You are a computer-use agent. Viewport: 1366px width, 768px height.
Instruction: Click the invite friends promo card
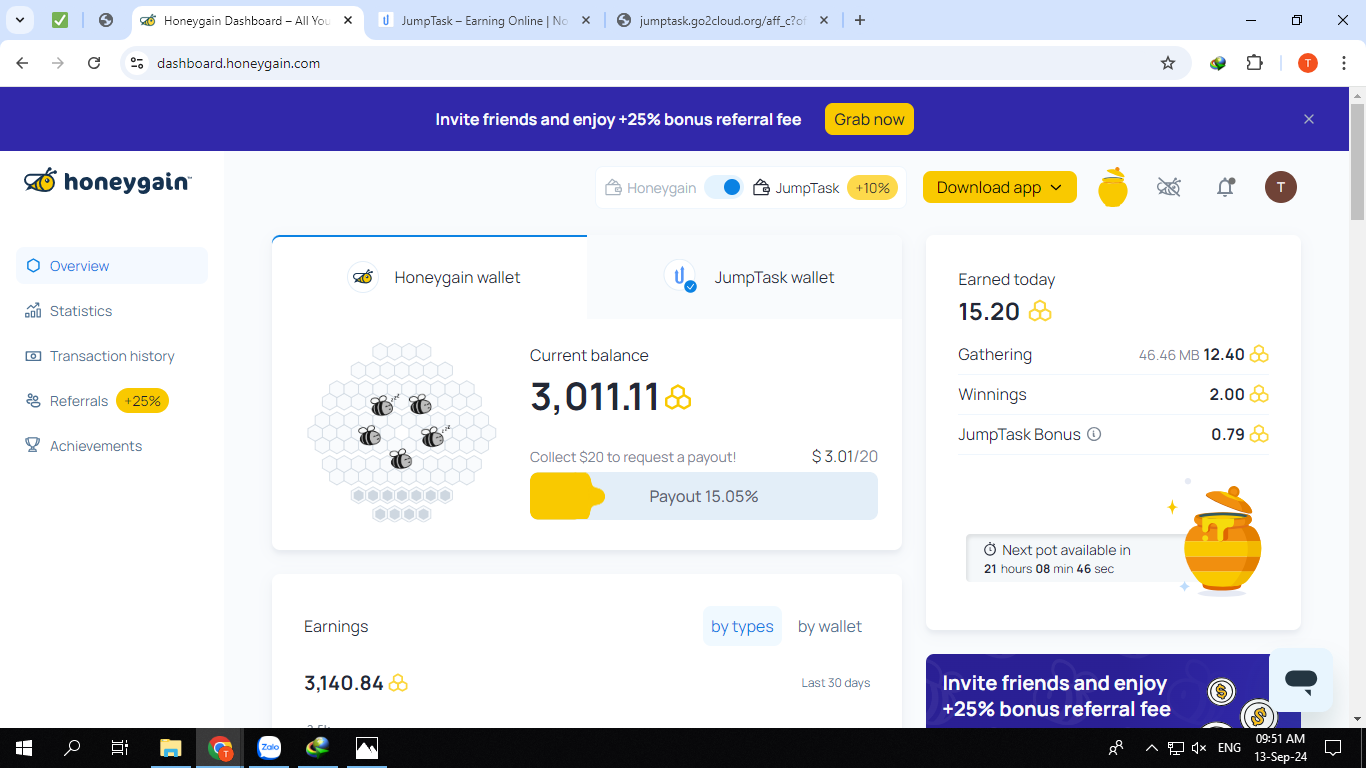[x=1113, y=691]
